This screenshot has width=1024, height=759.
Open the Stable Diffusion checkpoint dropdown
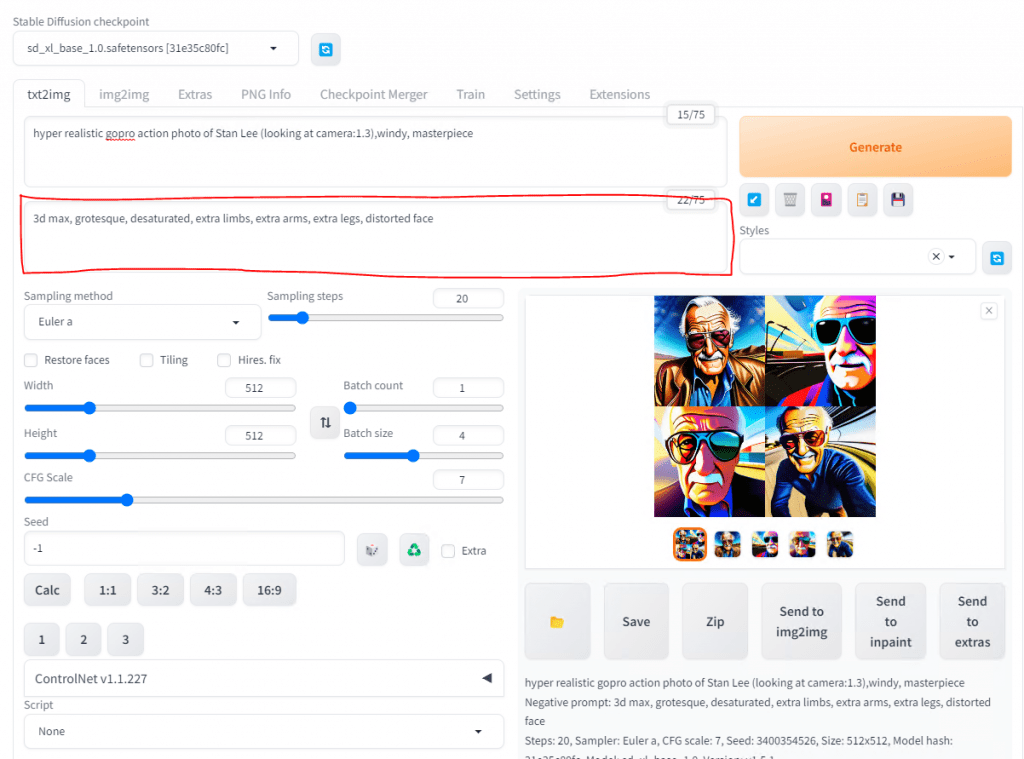155,48
